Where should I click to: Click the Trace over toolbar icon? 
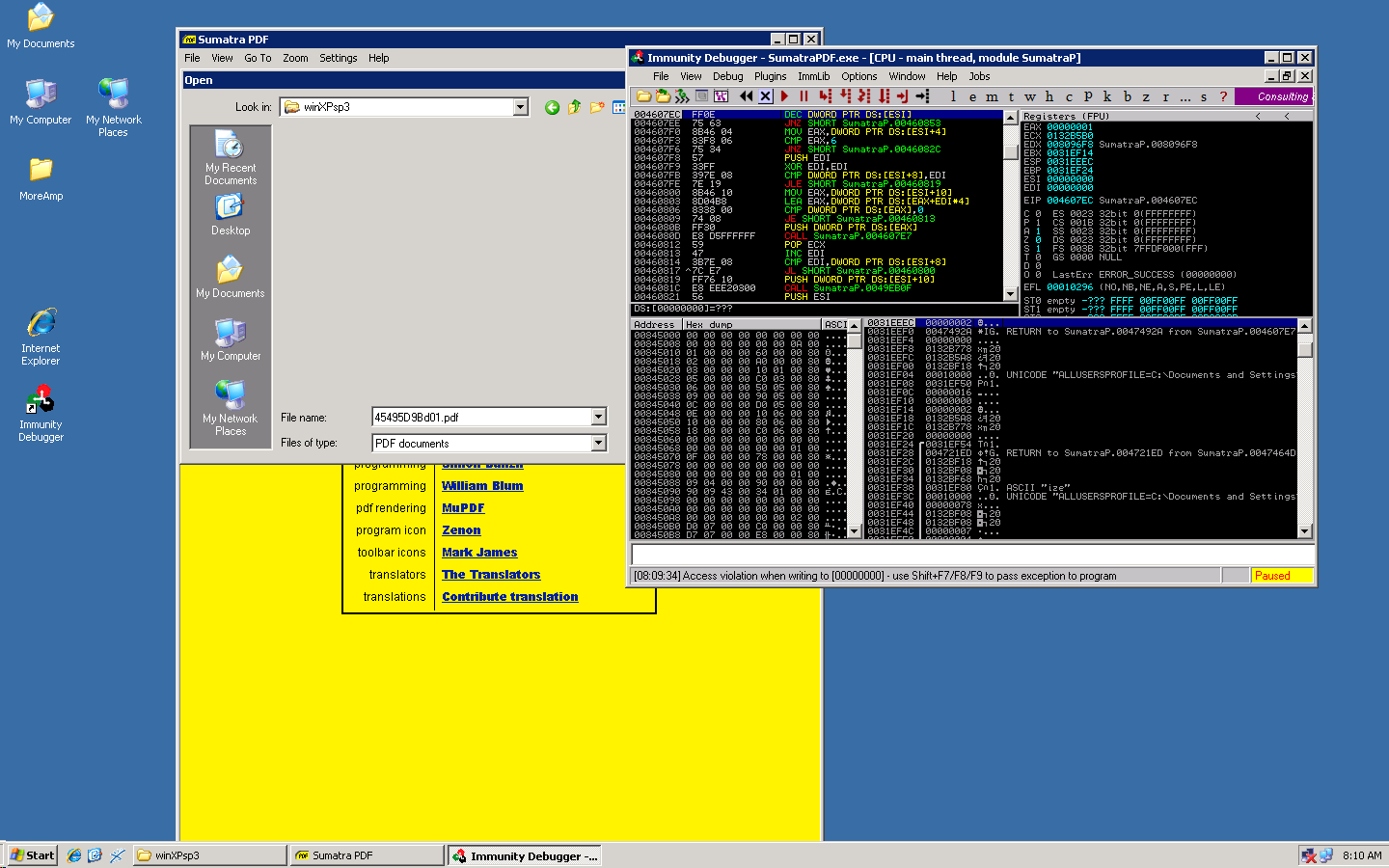click(884, 96)
